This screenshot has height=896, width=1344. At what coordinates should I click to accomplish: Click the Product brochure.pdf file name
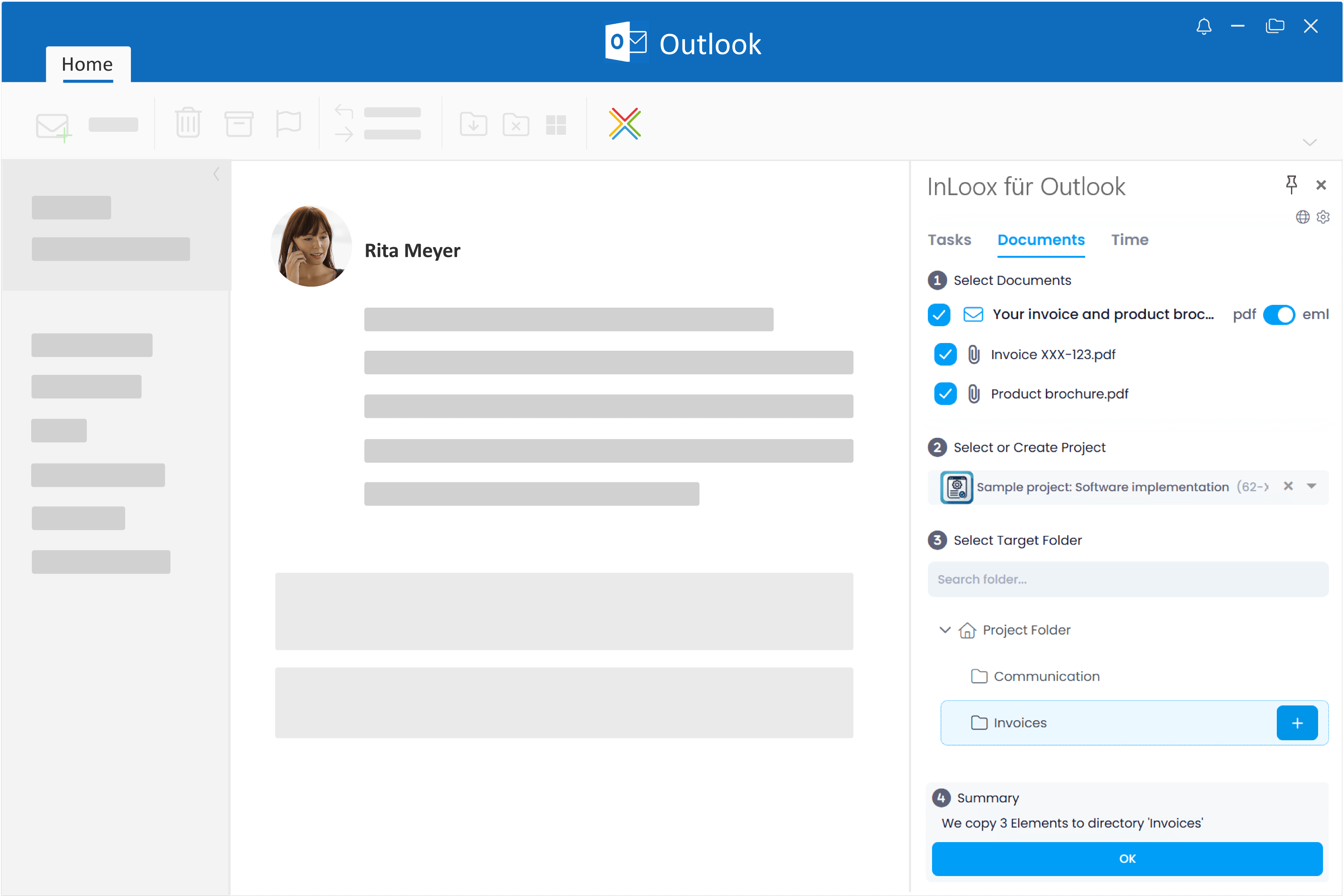[x=1059, y=394]
